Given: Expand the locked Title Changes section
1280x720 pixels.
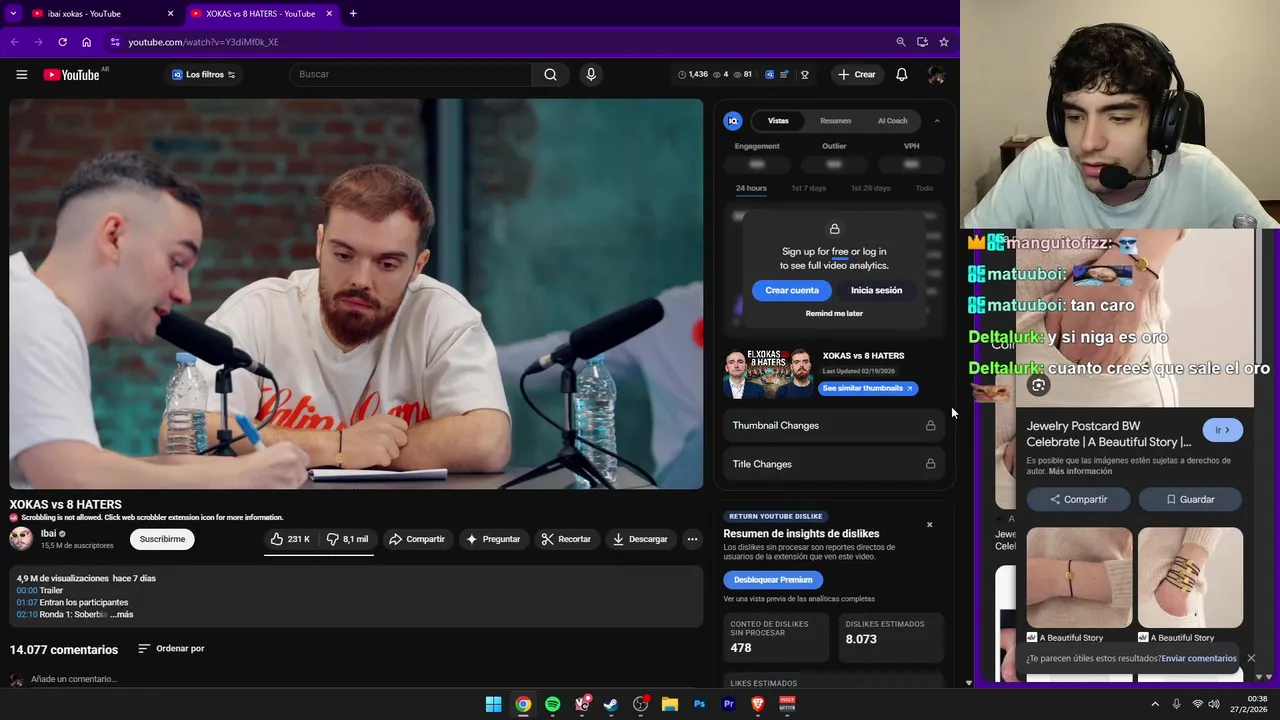Looking at the screenshot, I should 834,464.
